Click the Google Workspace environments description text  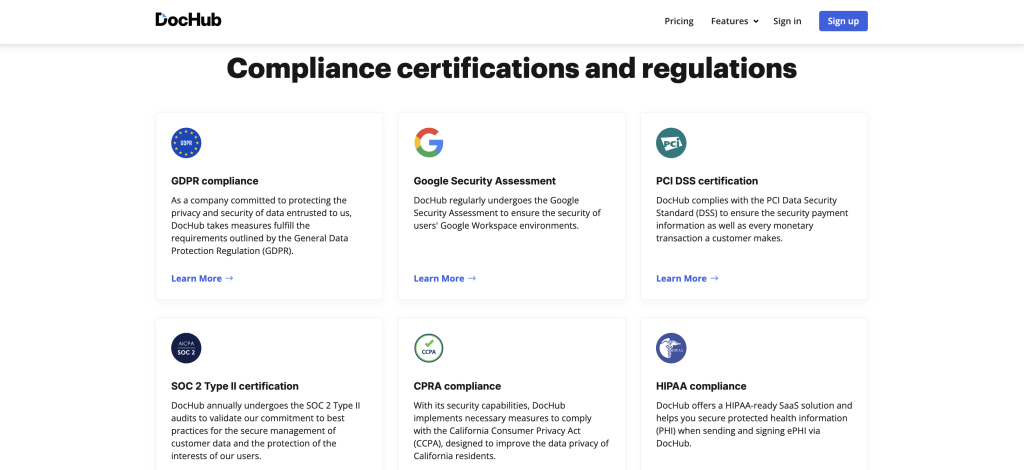pos(507,213)
